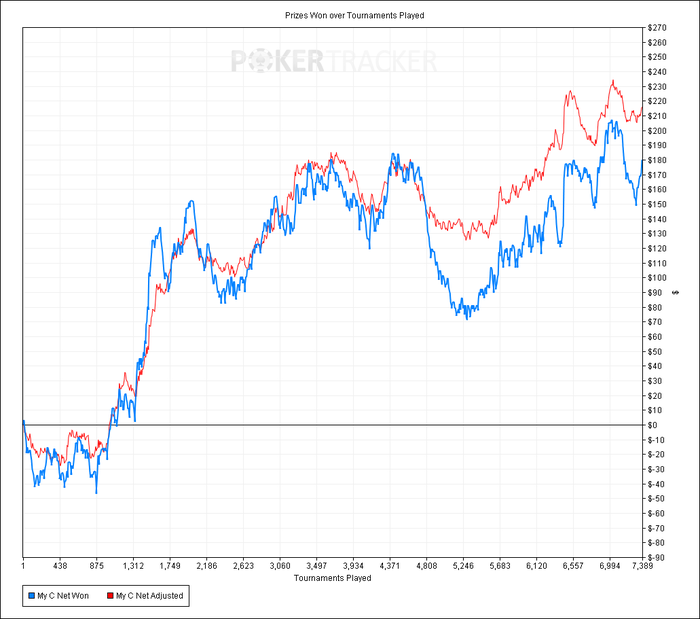Click the 438 x-axis tick label
Image resolution: width=700 pixels, height=619 pixels.
[60, 566]
